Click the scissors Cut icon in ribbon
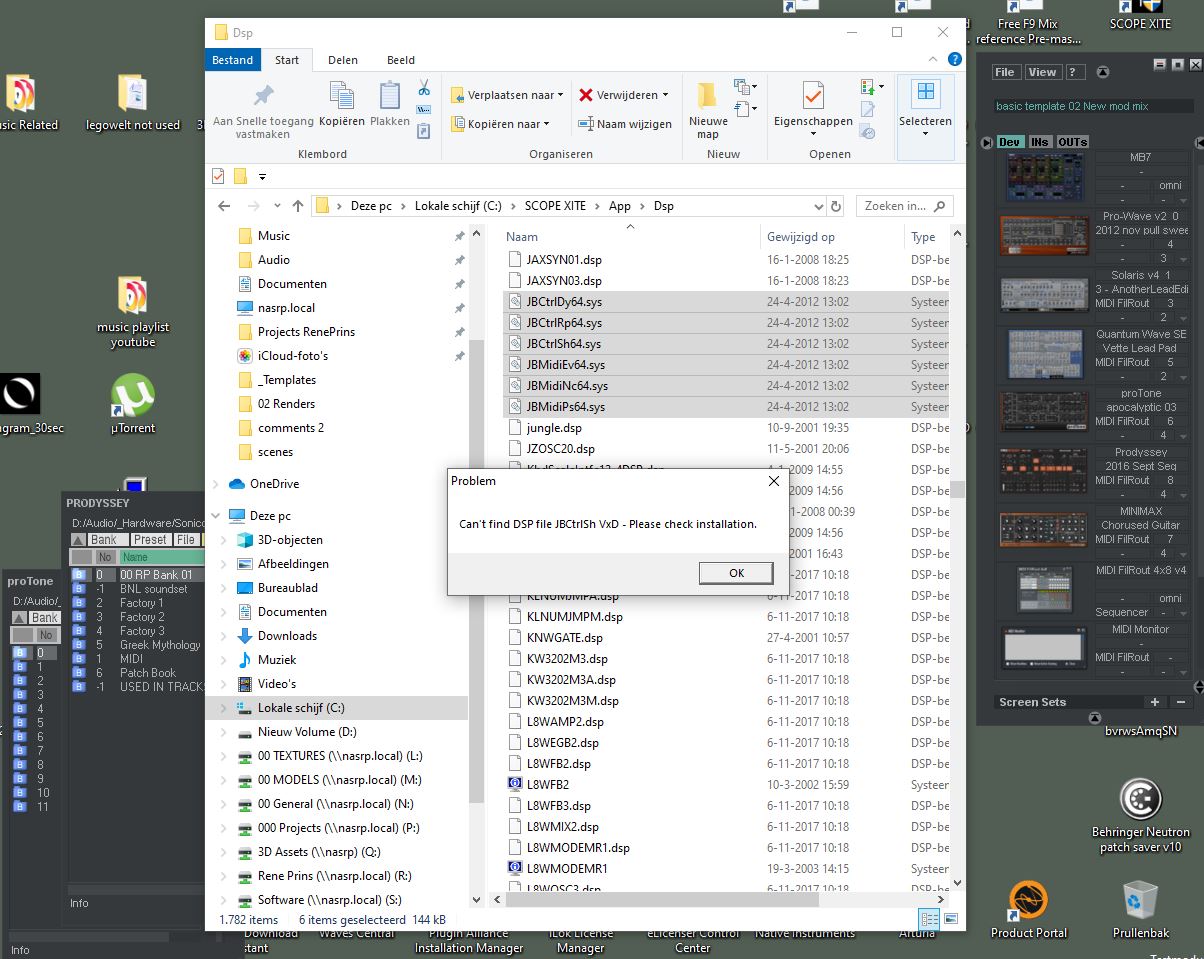1204x959 pixels. pyautogui.click(x=424, y=88)
